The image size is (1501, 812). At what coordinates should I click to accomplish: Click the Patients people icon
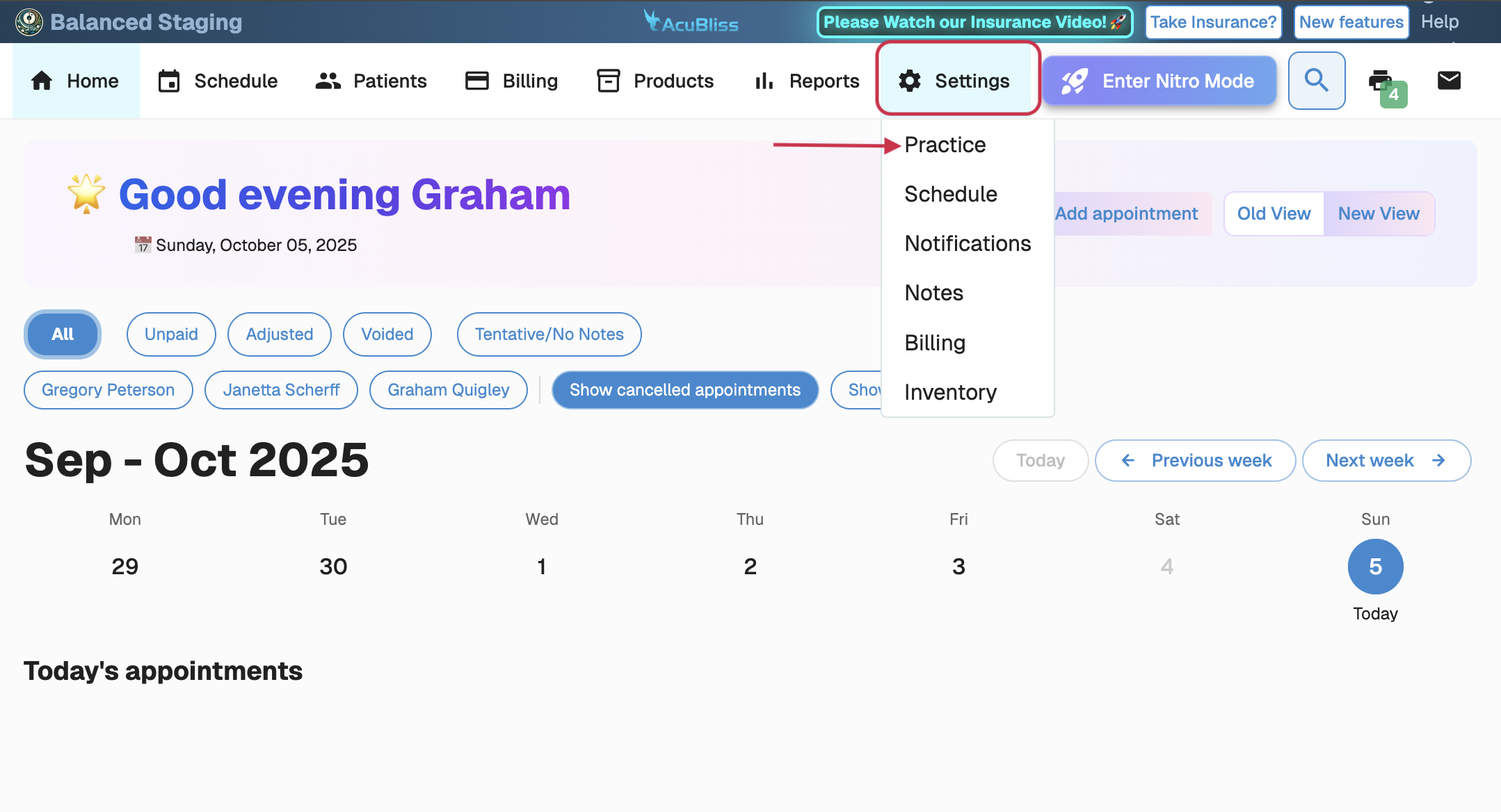click(328, 81)
